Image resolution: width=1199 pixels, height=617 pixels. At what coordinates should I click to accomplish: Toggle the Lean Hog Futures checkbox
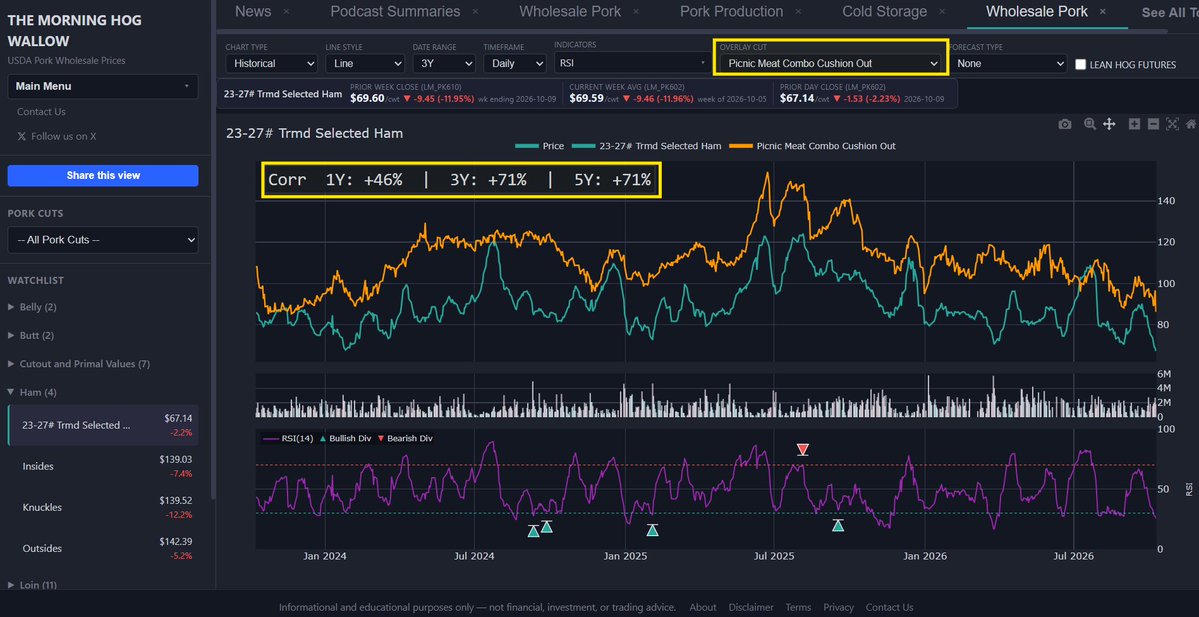[x=1080, y=64]
